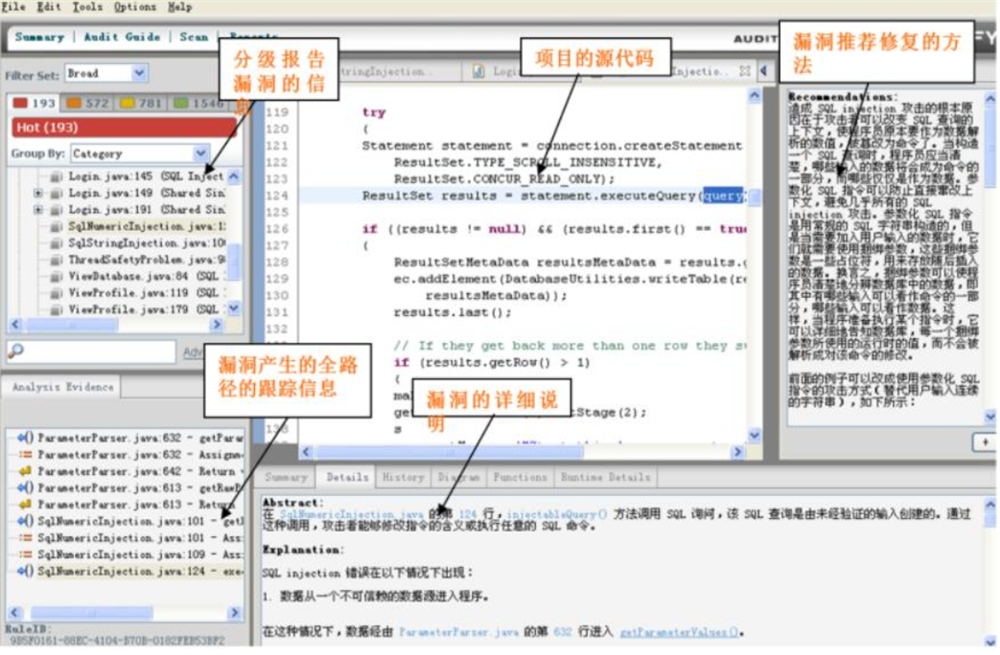Click the search magnifier icon
Image resolution: width=1000 pixels, height=655 pixels.
16,351
